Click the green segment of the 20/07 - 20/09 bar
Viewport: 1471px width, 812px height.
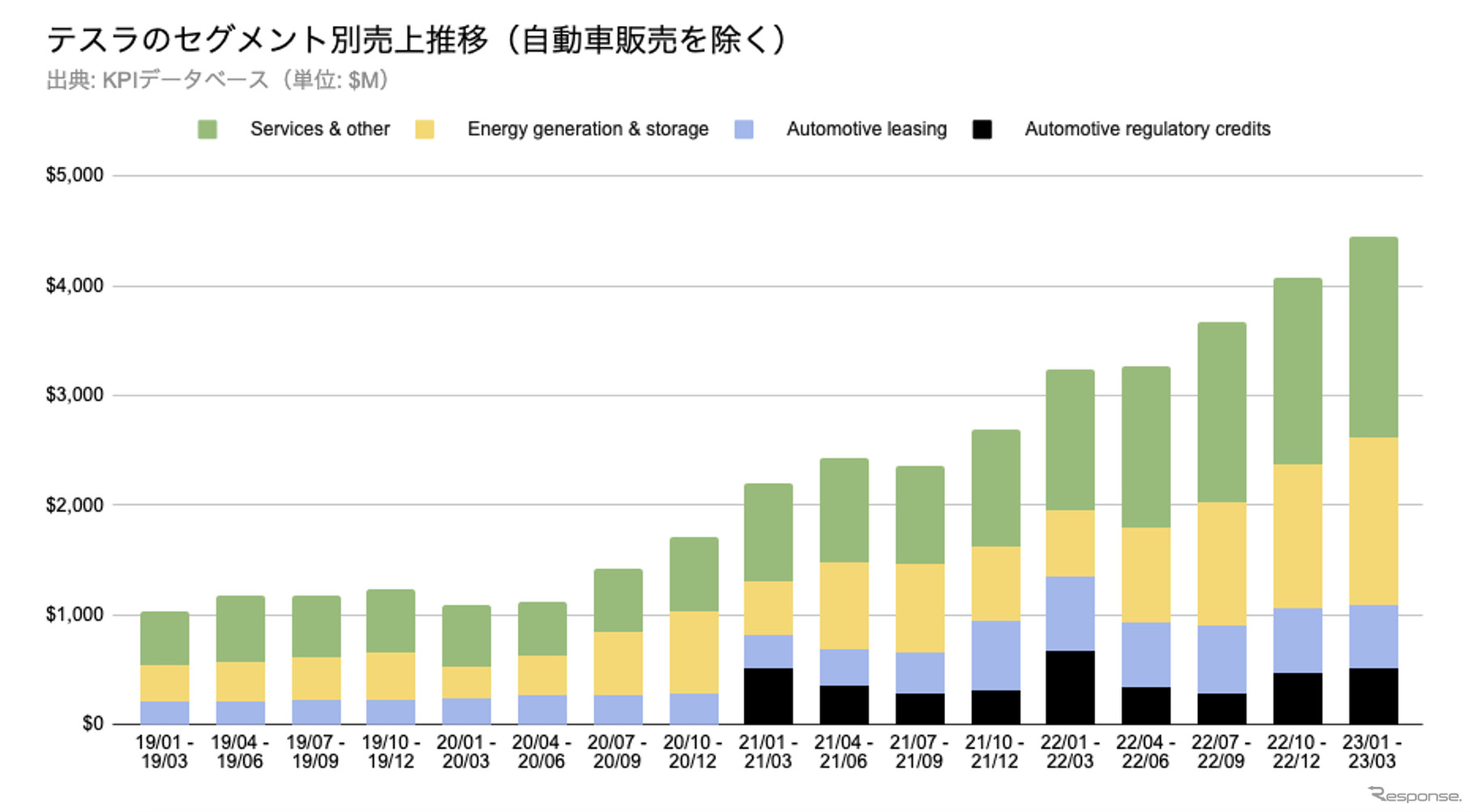[x=618, y=600]
